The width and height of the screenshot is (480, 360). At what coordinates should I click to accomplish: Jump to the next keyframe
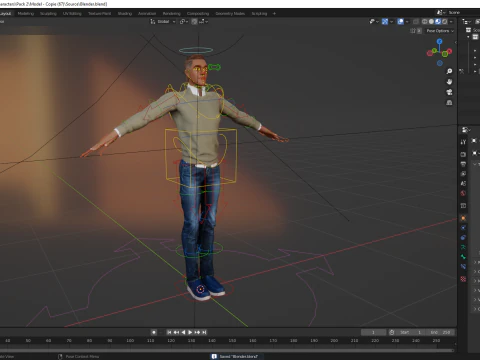(197, 332)
